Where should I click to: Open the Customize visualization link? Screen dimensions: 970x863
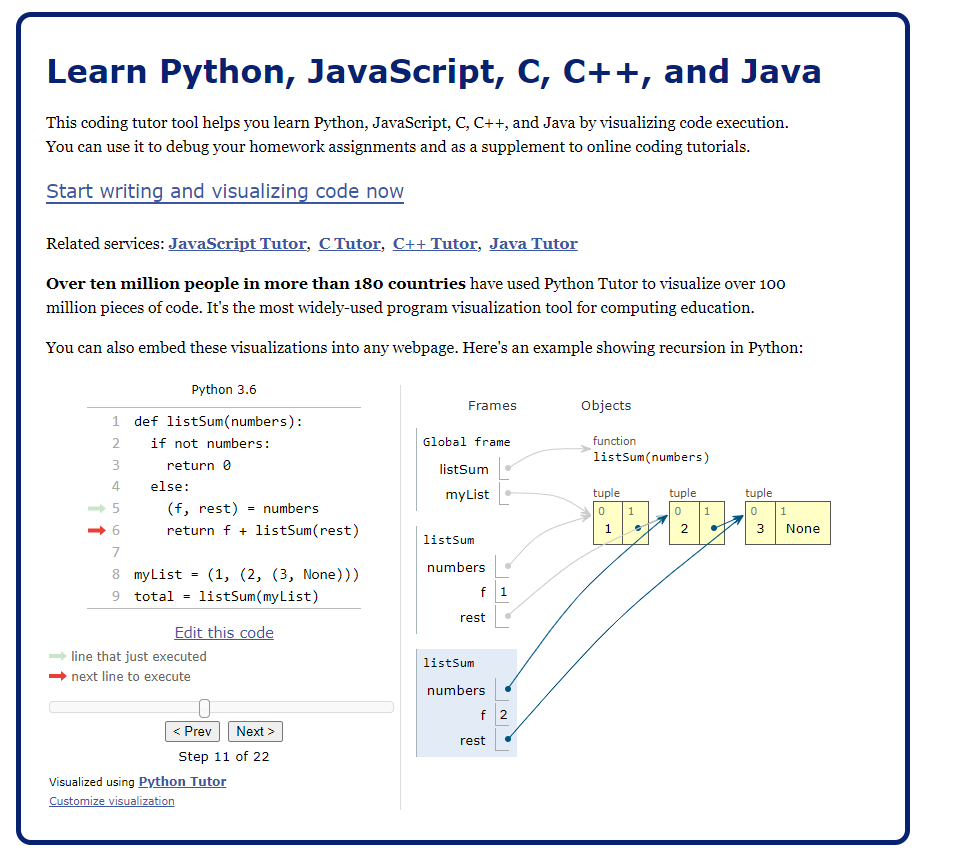point(111,801)
